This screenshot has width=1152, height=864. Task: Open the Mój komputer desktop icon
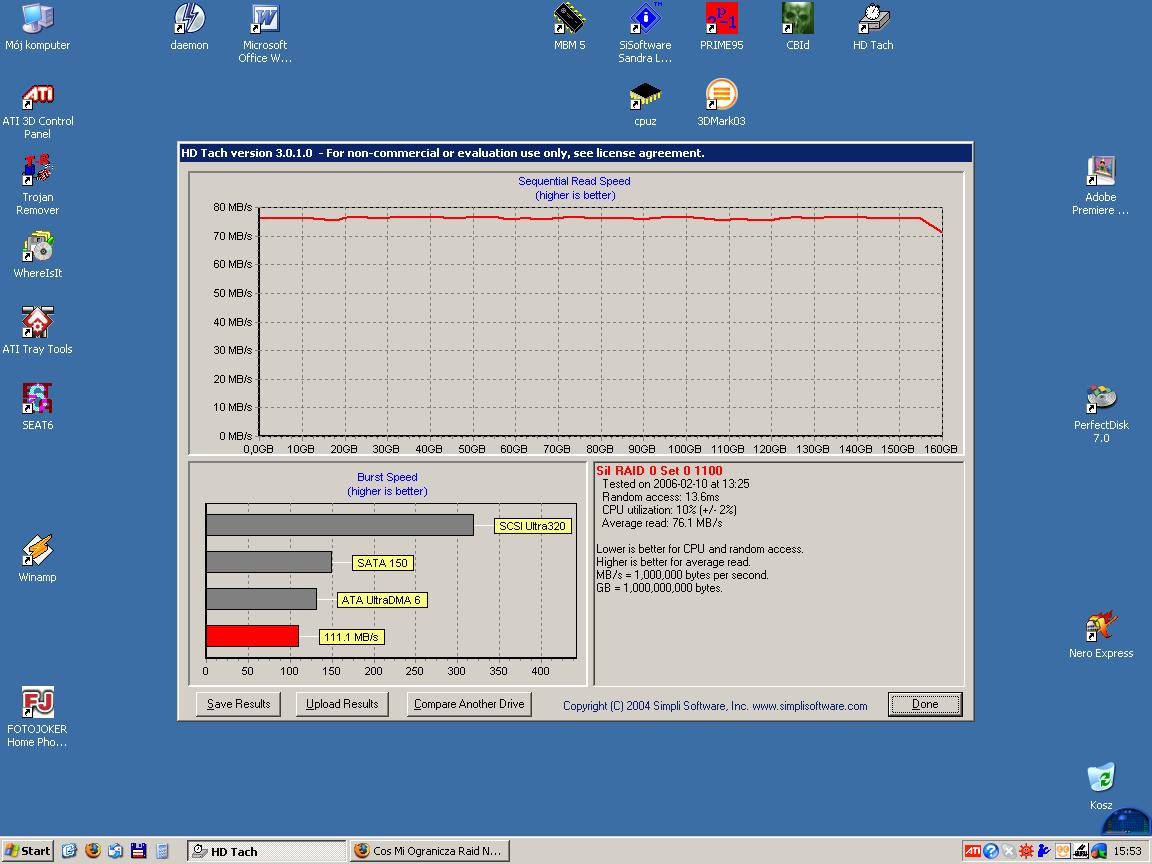37,27
